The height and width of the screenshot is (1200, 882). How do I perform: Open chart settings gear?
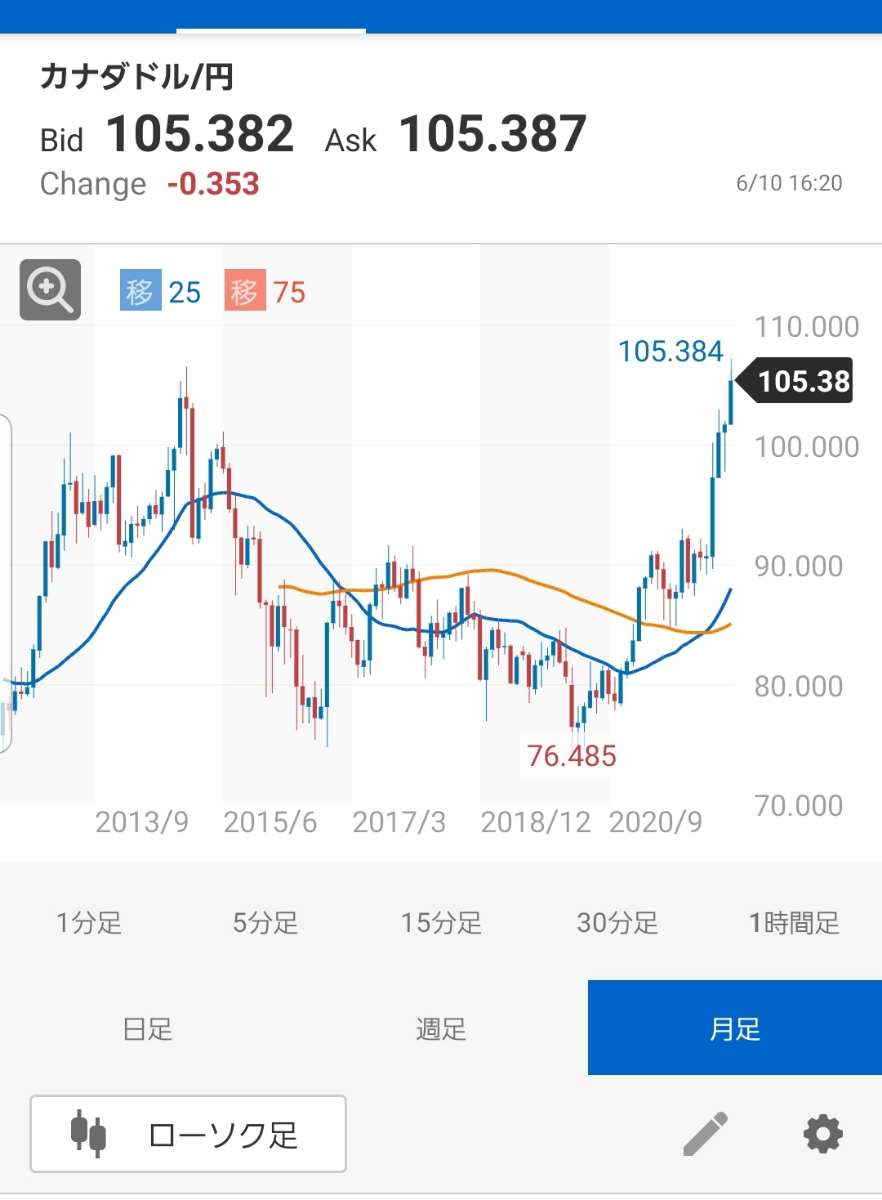pos(823,1134)
